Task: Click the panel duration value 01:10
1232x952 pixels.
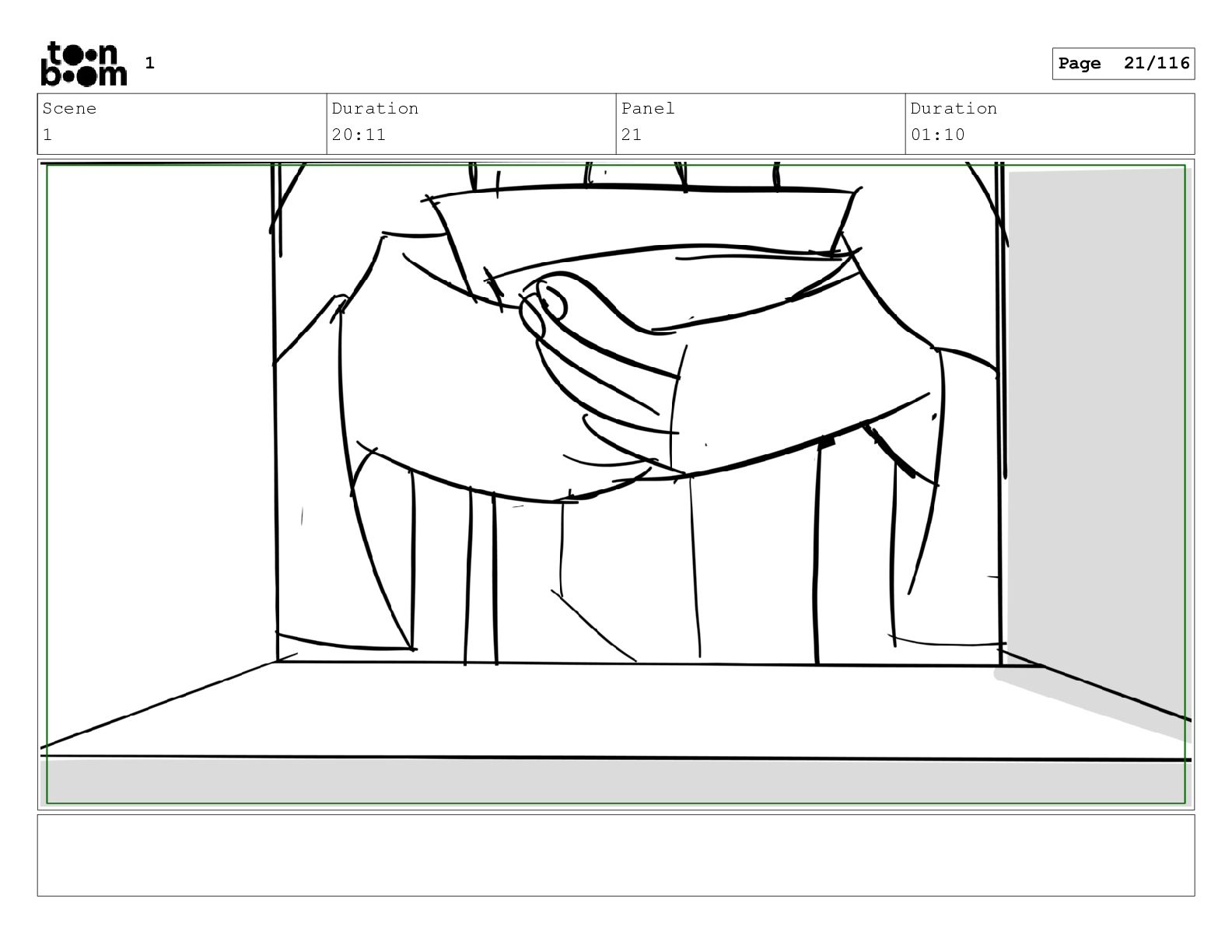Action: tap(938, 135)
